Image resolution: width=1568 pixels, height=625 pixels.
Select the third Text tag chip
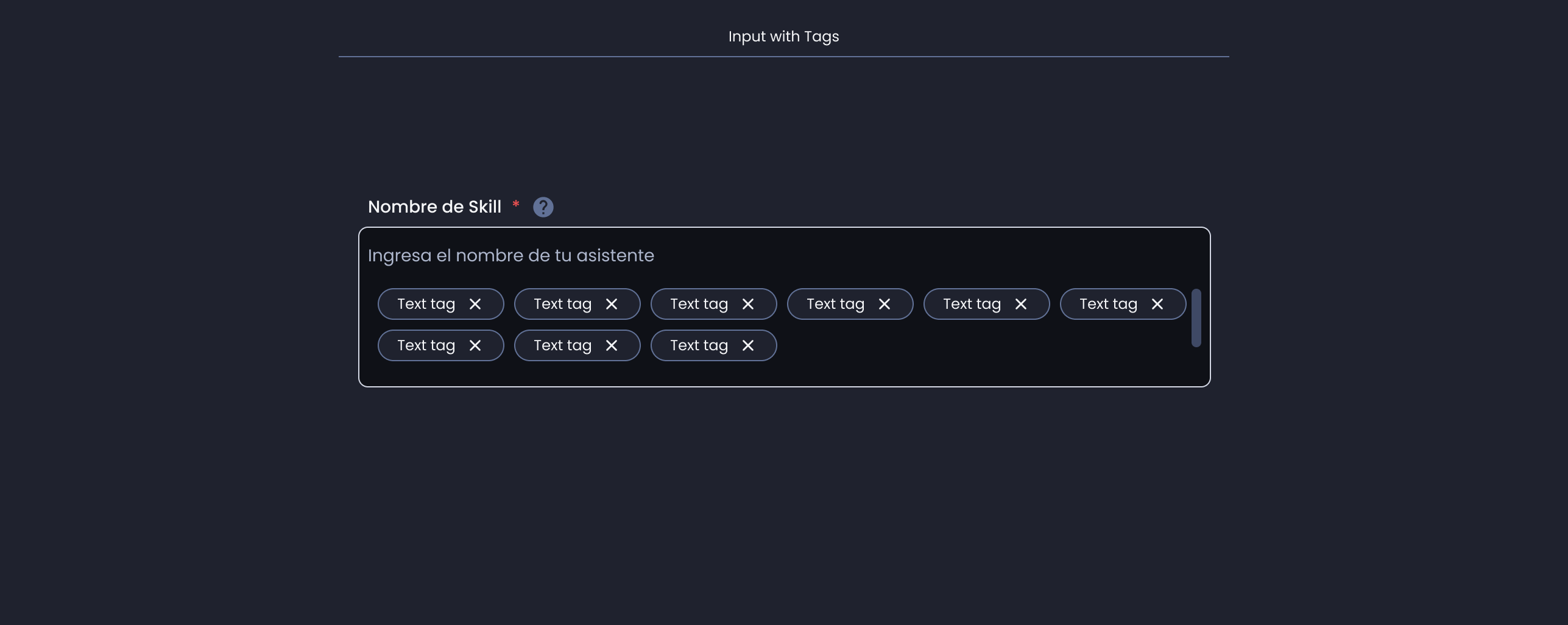click(699, 303)
